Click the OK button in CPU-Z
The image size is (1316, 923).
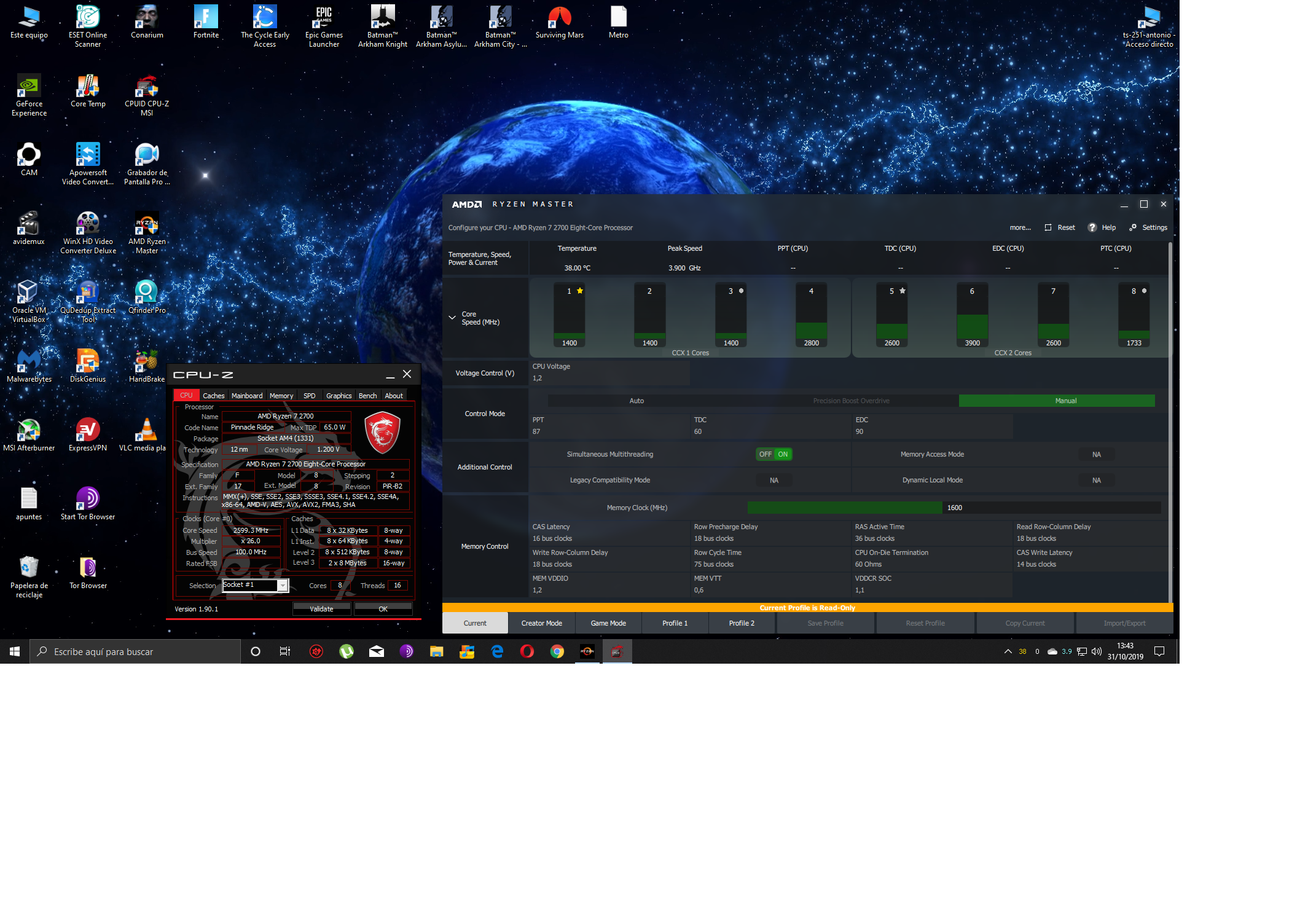[x=383, y=609]
